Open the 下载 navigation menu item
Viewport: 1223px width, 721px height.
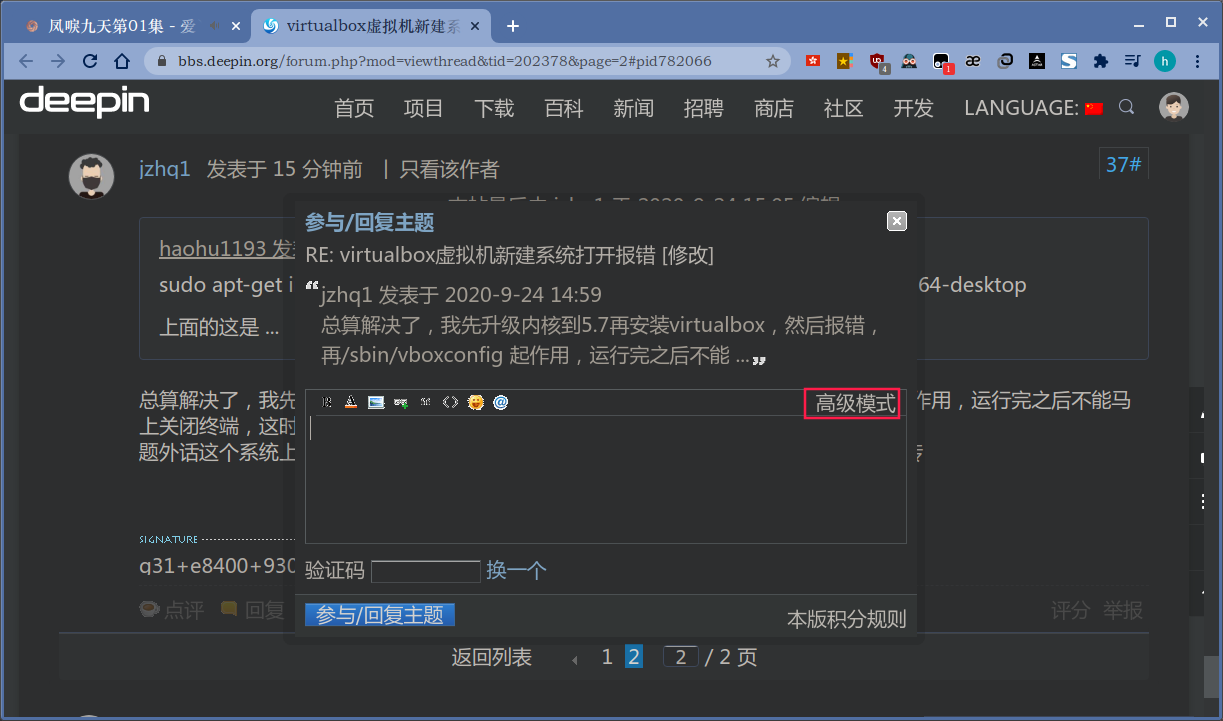point(494,108)
